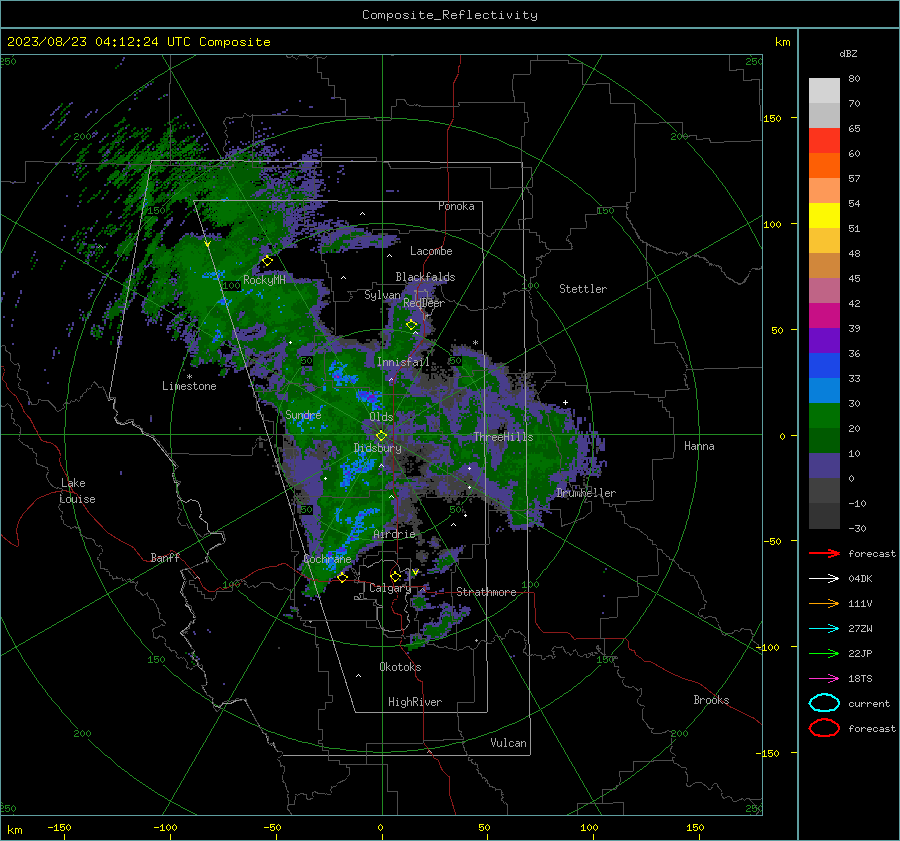Screen dimensions: 900x841
Task: Click the Okotoks label
Action: click(400, 667)
